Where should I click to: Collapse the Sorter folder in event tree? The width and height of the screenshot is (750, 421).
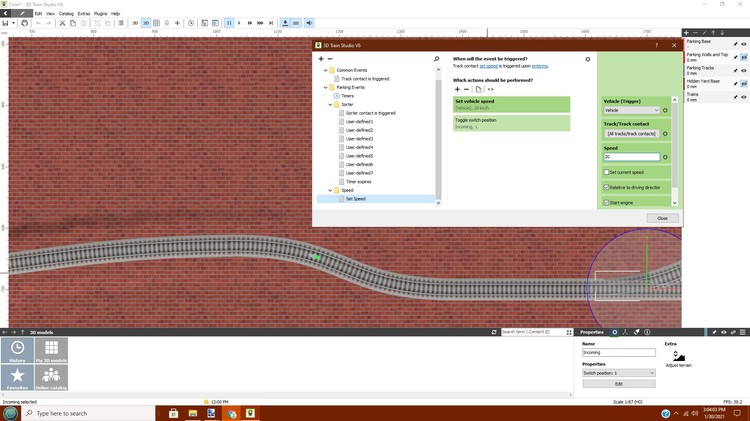(328, 104)
